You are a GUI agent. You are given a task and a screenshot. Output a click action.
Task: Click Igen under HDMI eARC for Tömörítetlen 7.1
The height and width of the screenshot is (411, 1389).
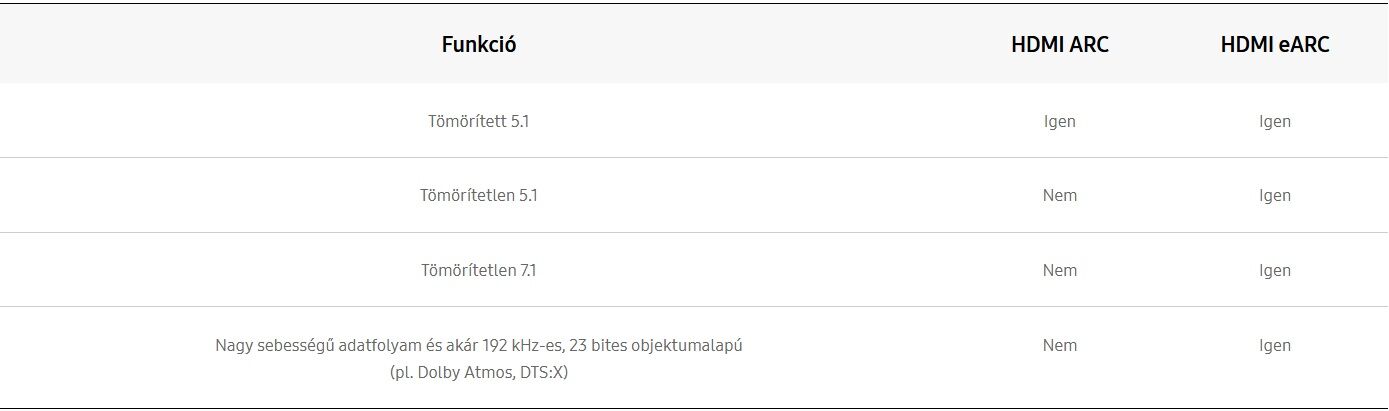(x=1275, y=270)
